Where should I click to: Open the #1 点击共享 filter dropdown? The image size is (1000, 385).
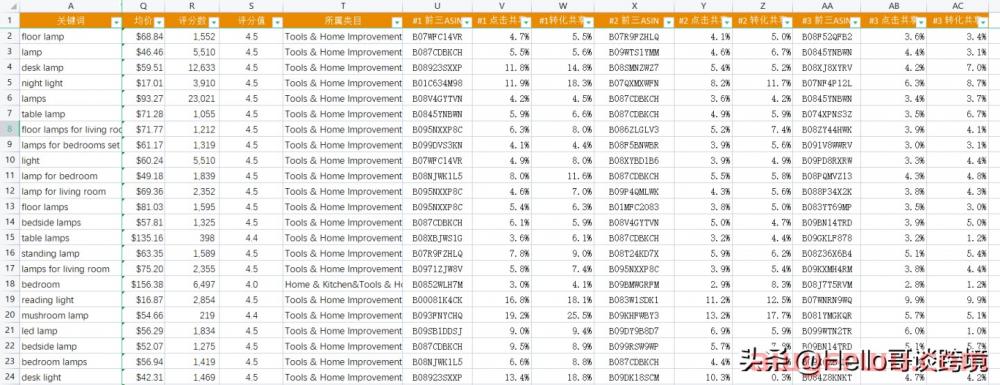tap(526, 22)
